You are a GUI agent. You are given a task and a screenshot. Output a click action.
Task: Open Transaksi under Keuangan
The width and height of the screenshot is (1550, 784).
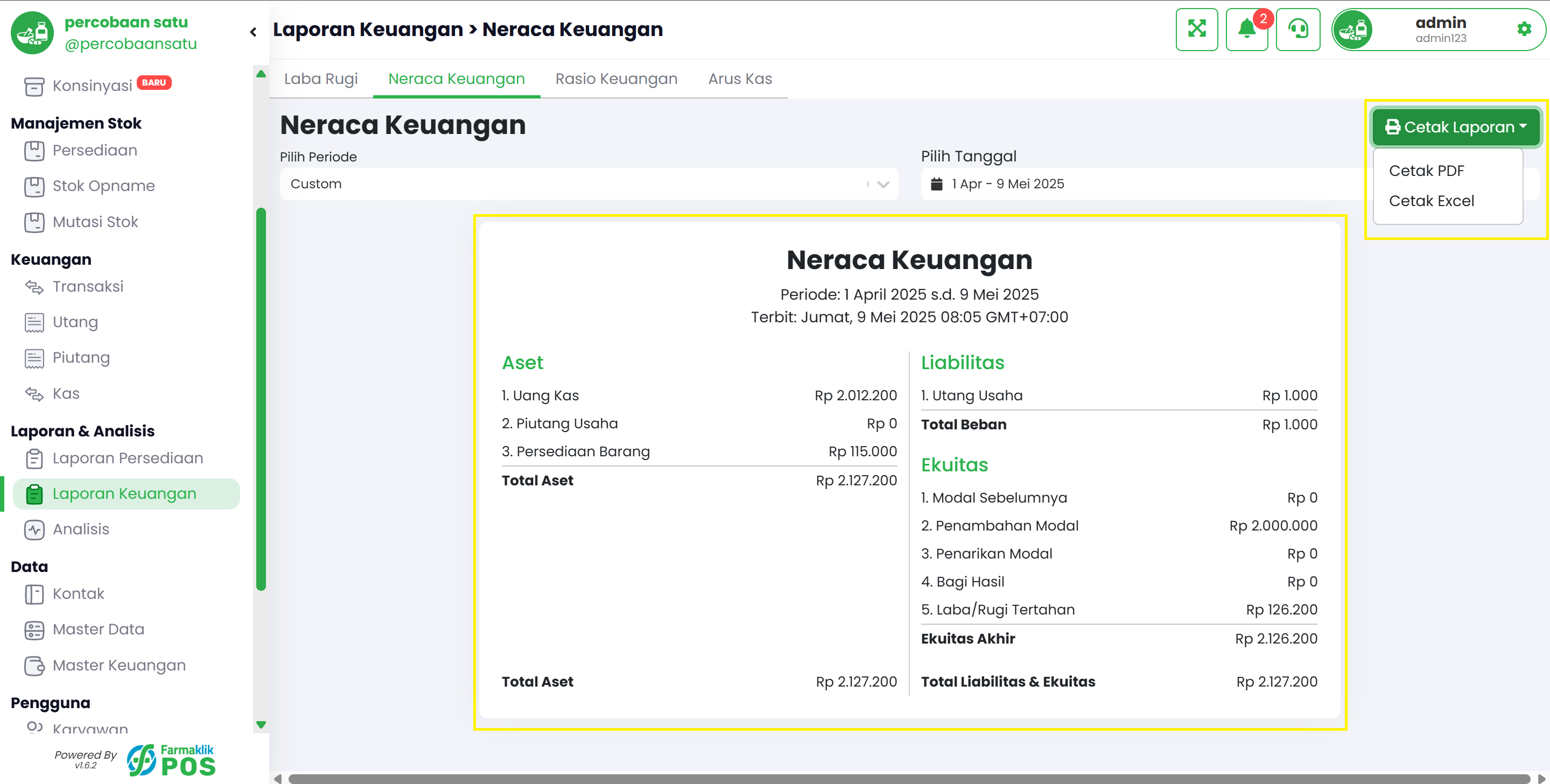click(x=88, y=286)
